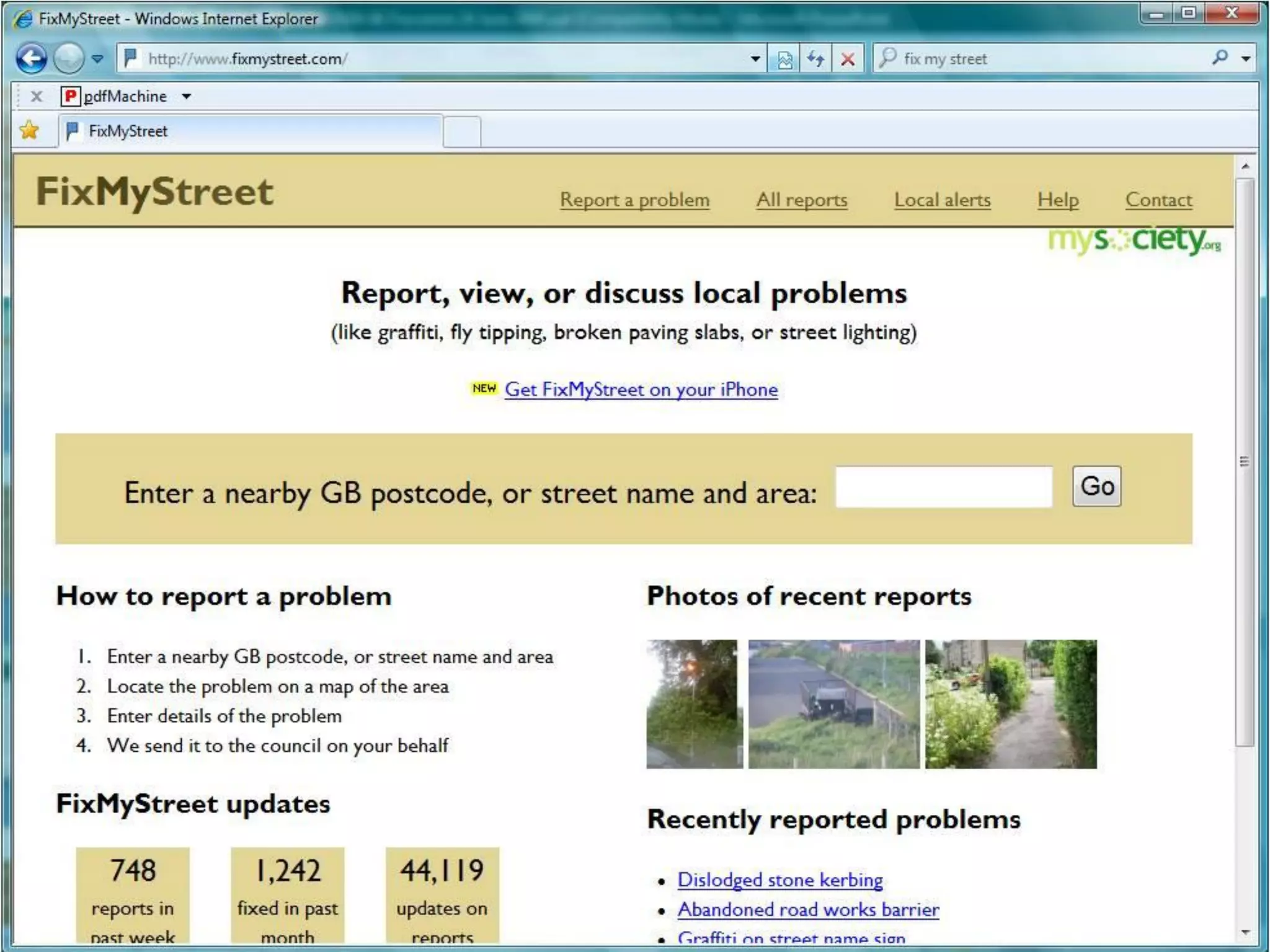Open the All reports link
The height and width of the screenshot is (952, 1270).
click(x=801, y=200)
